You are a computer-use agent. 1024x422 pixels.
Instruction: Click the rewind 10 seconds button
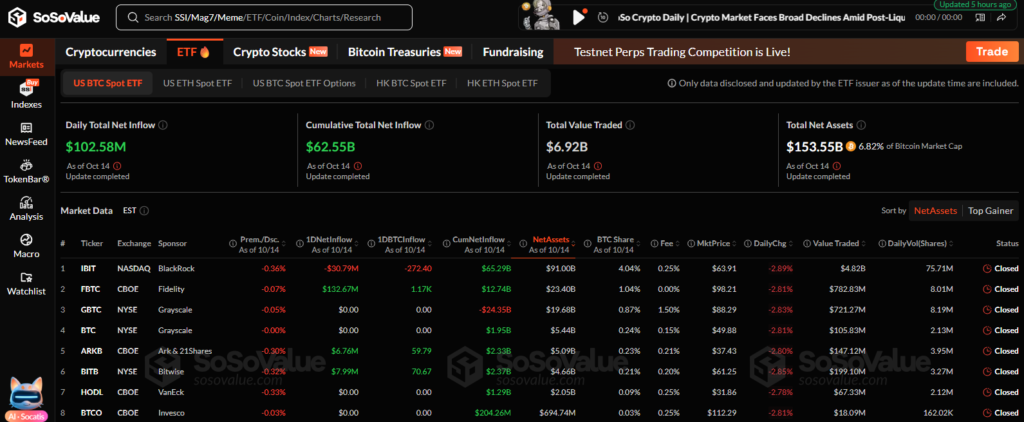point(601,17)
